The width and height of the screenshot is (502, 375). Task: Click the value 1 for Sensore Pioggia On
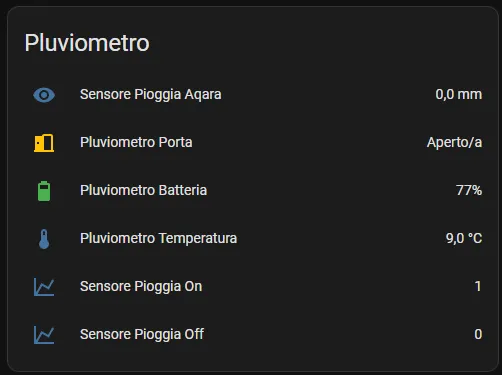click(478, 286)
